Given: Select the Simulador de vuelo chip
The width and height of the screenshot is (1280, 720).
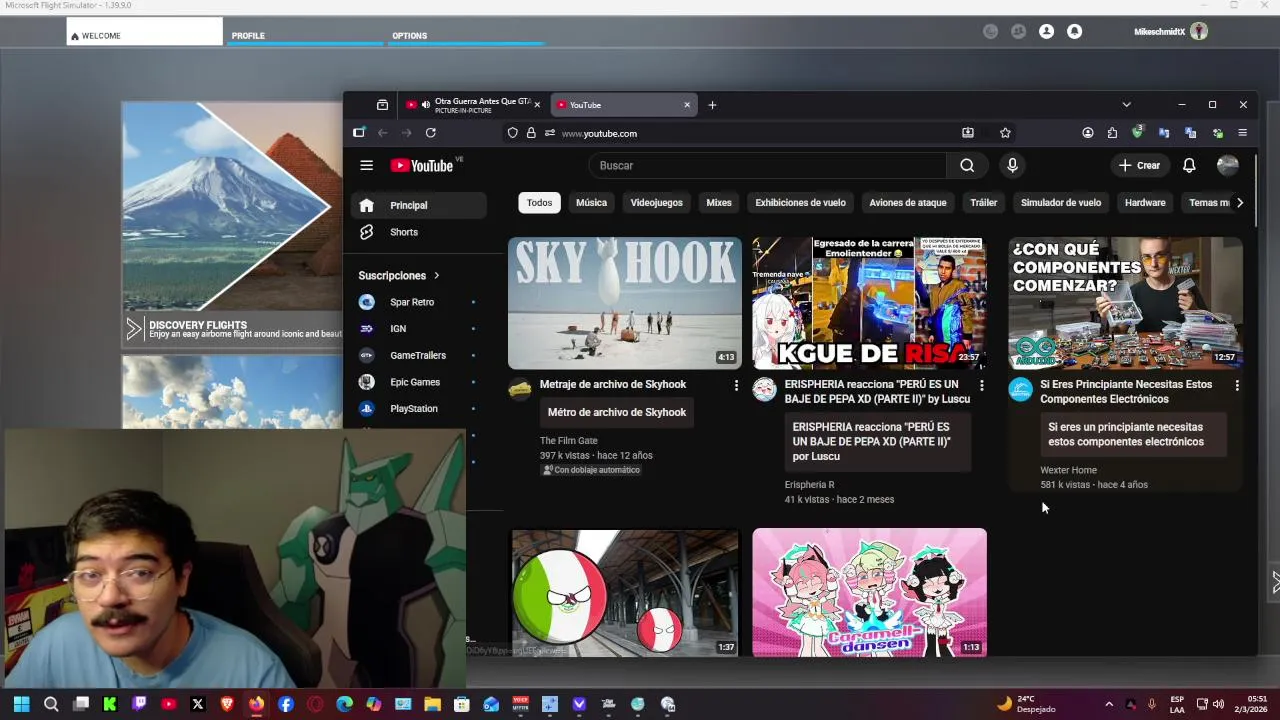Looking at the screenshot, I should tap(1060, 203).
